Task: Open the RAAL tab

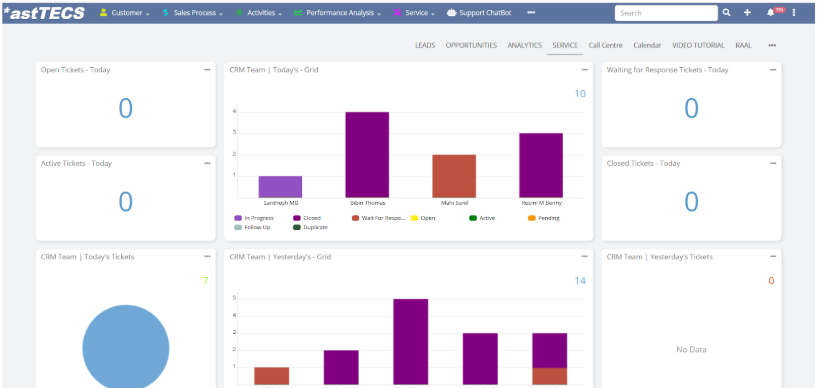Action: tap(743, 45)
